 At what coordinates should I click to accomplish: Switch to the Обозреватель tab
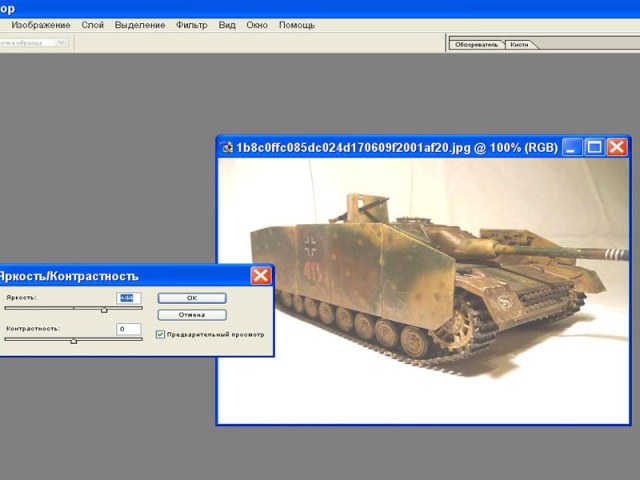coord(476,44)
